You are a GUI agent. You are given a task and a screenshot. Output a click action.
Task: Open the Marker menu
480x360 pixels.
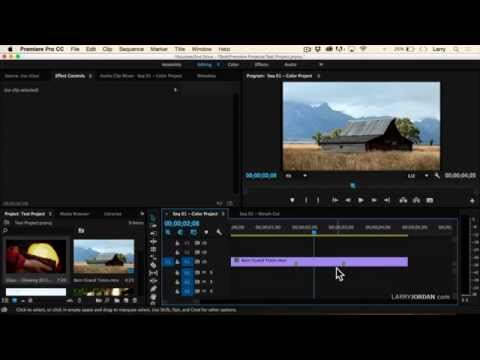point(159,49)
